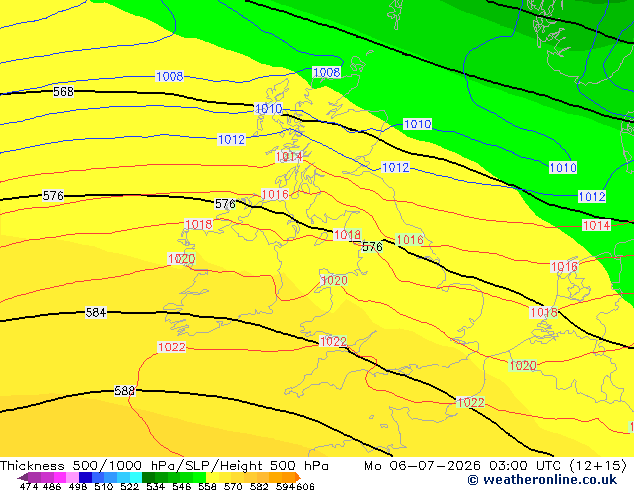Select the dark blue legend swatch above 498
634x490 pixels.
[85, 477]
